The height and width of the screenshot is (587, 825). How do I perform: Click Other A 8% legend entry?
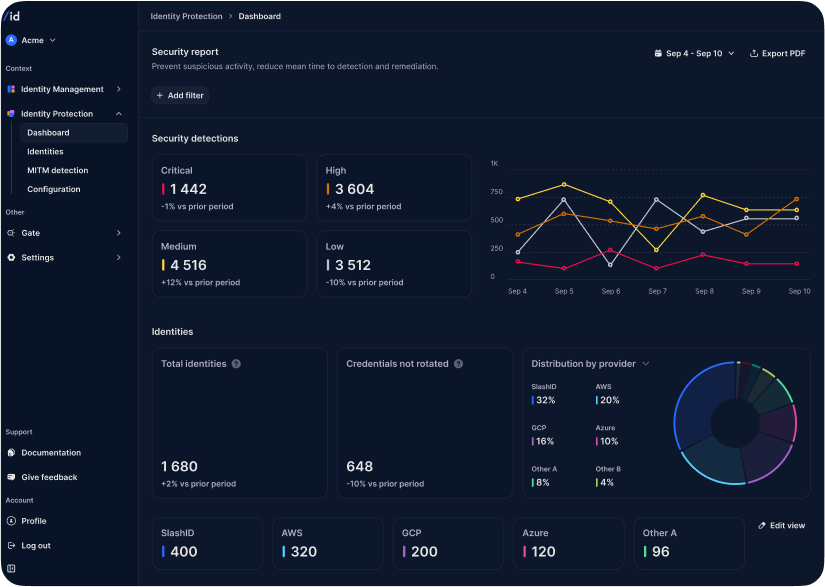(x=544, y=476)
